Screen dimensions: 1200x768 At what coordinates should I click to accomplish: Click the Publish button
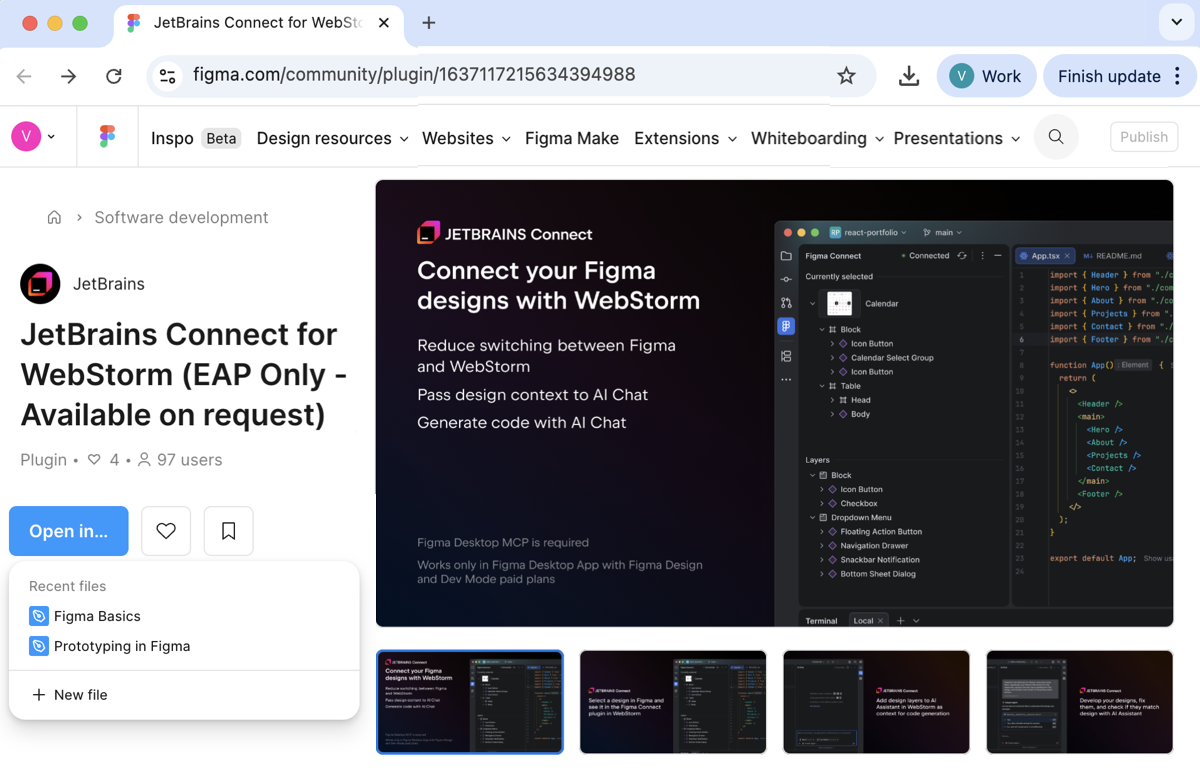pos(1144,137)
